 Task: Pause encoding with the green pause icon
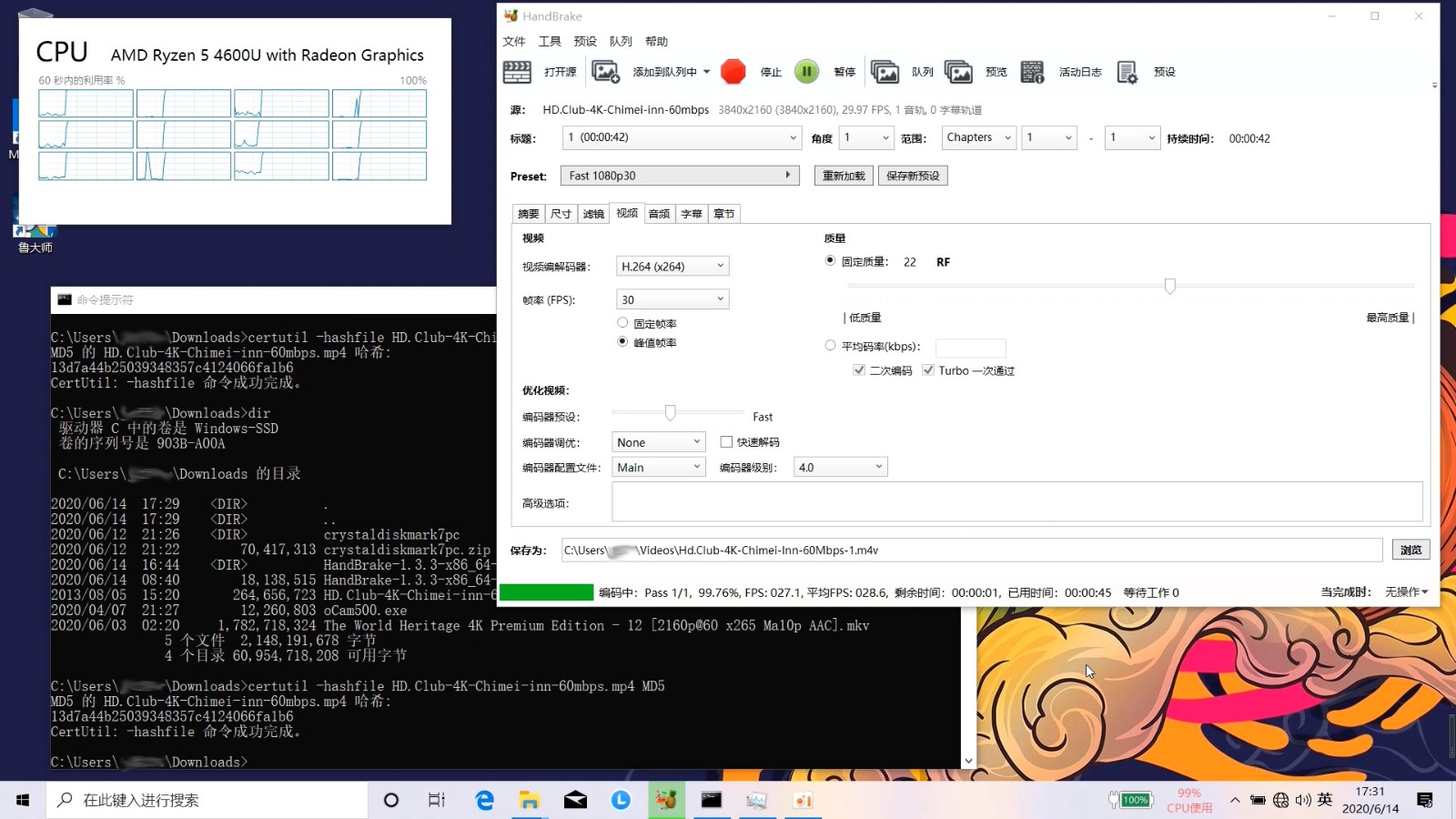tap(806, 72)
